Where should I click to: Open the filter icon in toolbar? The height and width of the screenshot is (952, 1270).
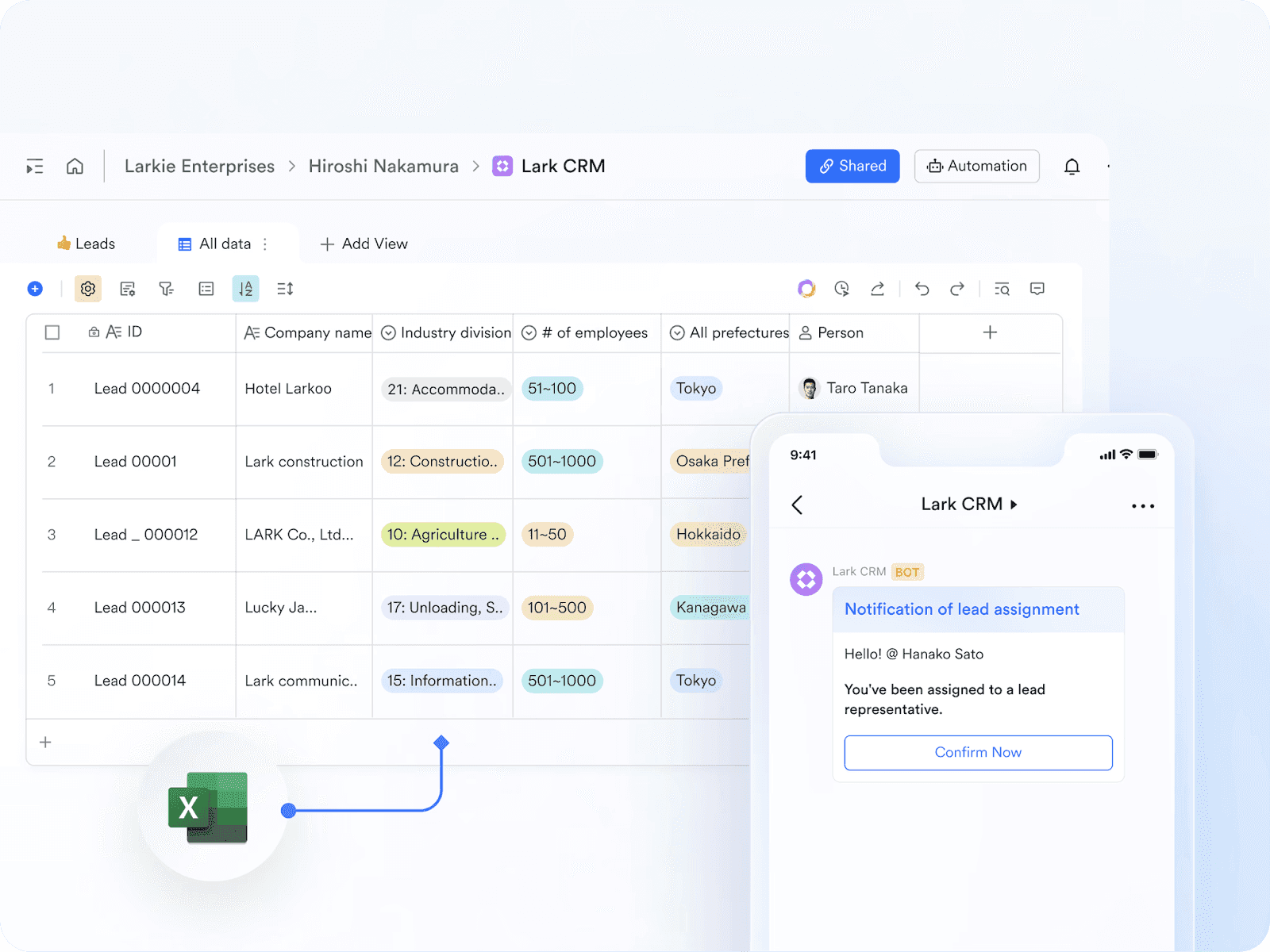click(166, 289)
